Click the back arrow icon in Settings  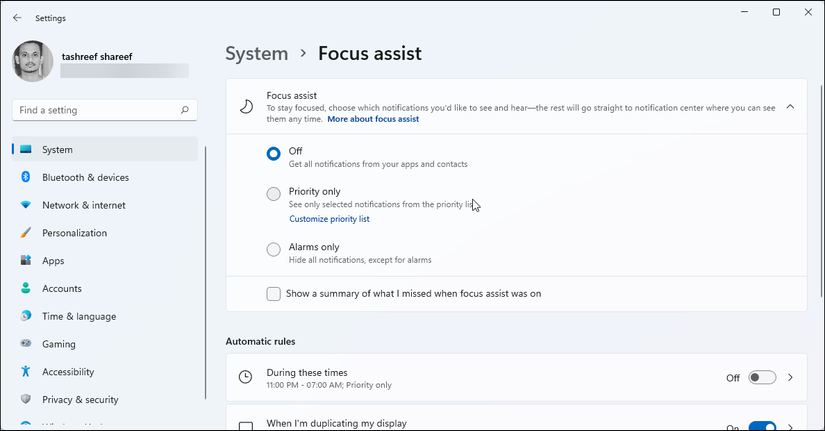(17, 18)
